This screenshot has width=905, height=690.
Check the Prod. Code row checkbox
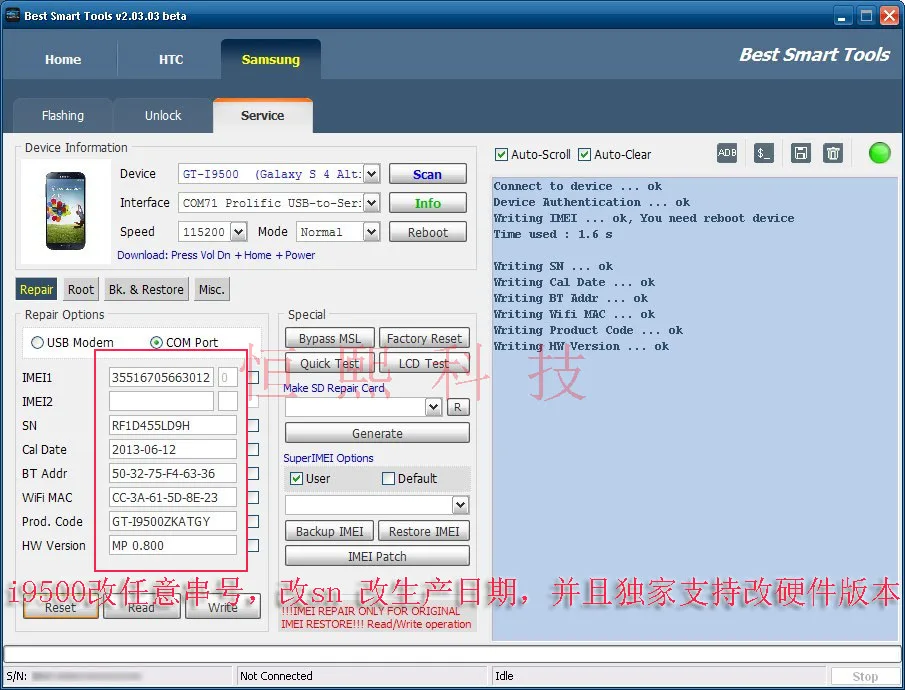click(x=253, y=521)
